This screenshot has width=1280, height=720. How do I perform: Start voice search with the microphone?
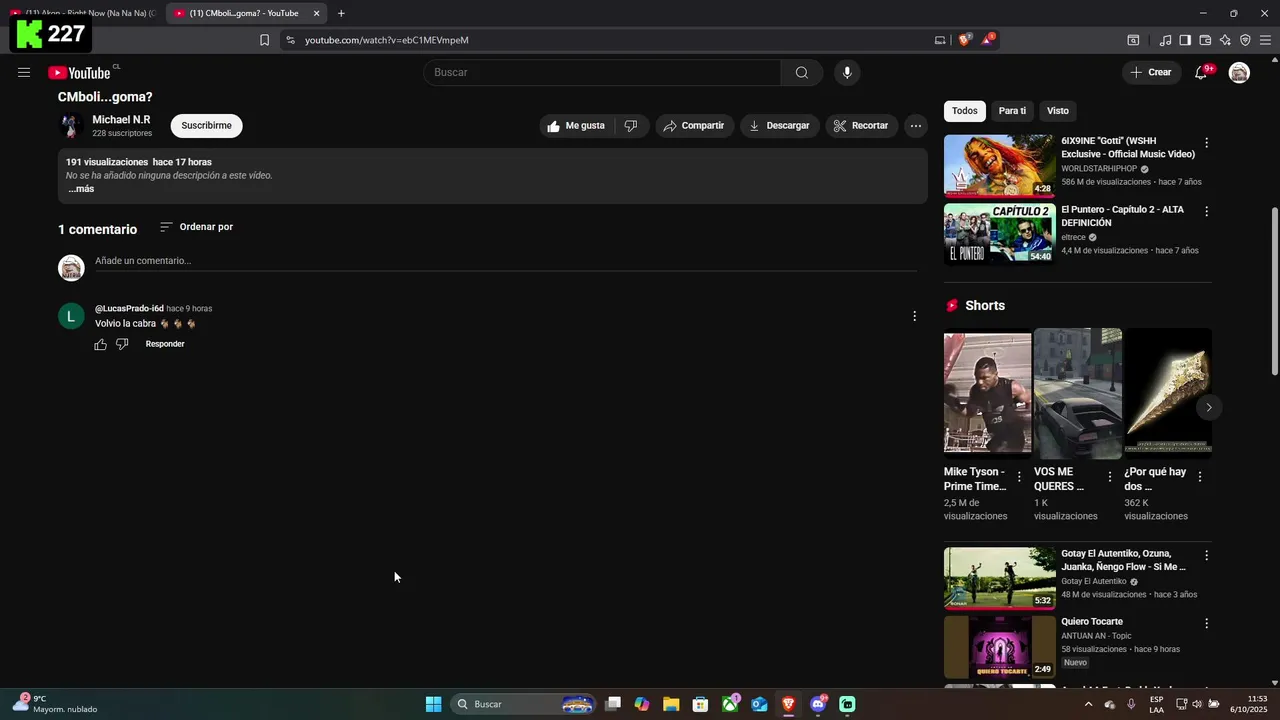847,72
